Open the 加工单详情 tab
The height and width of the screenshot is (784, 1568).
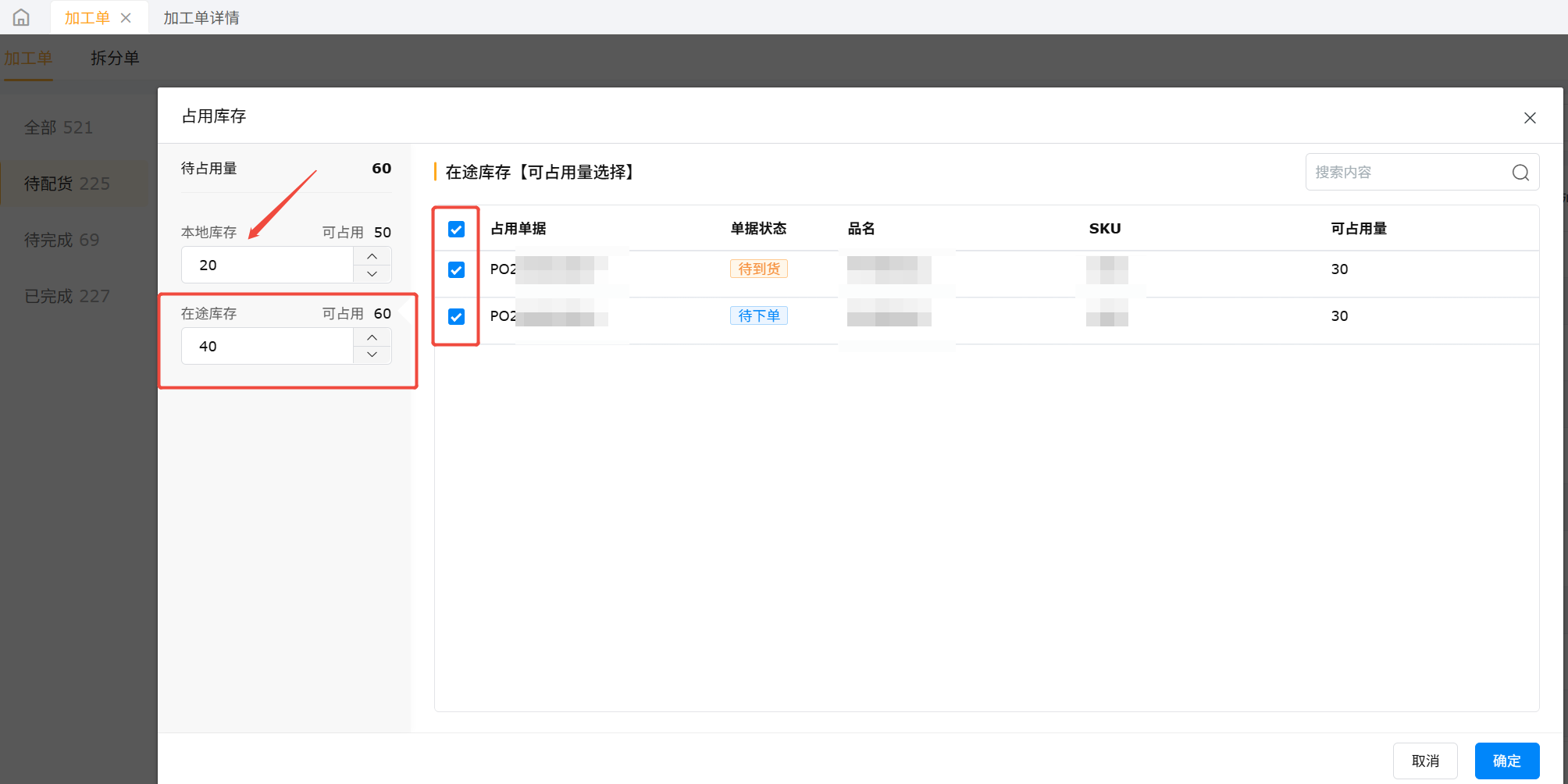(x=201, y=17)
